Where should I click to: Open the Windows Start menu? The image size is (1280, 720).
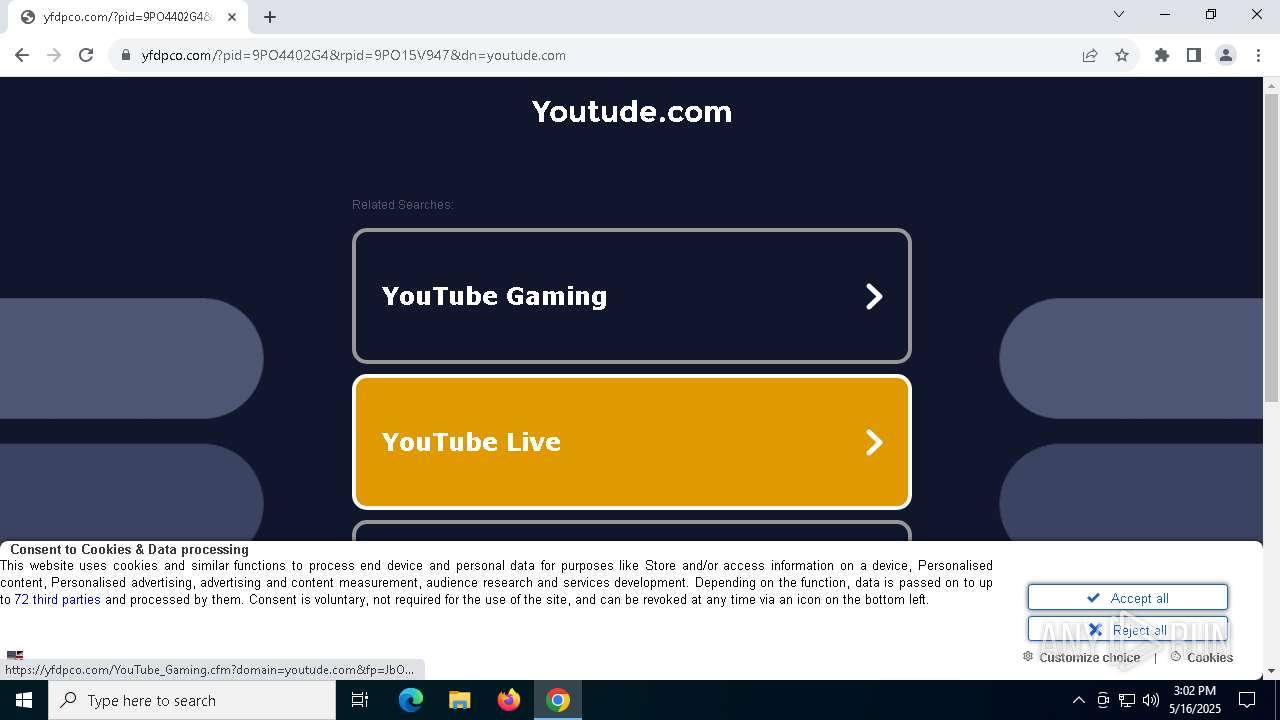click(x=24, y=700)
